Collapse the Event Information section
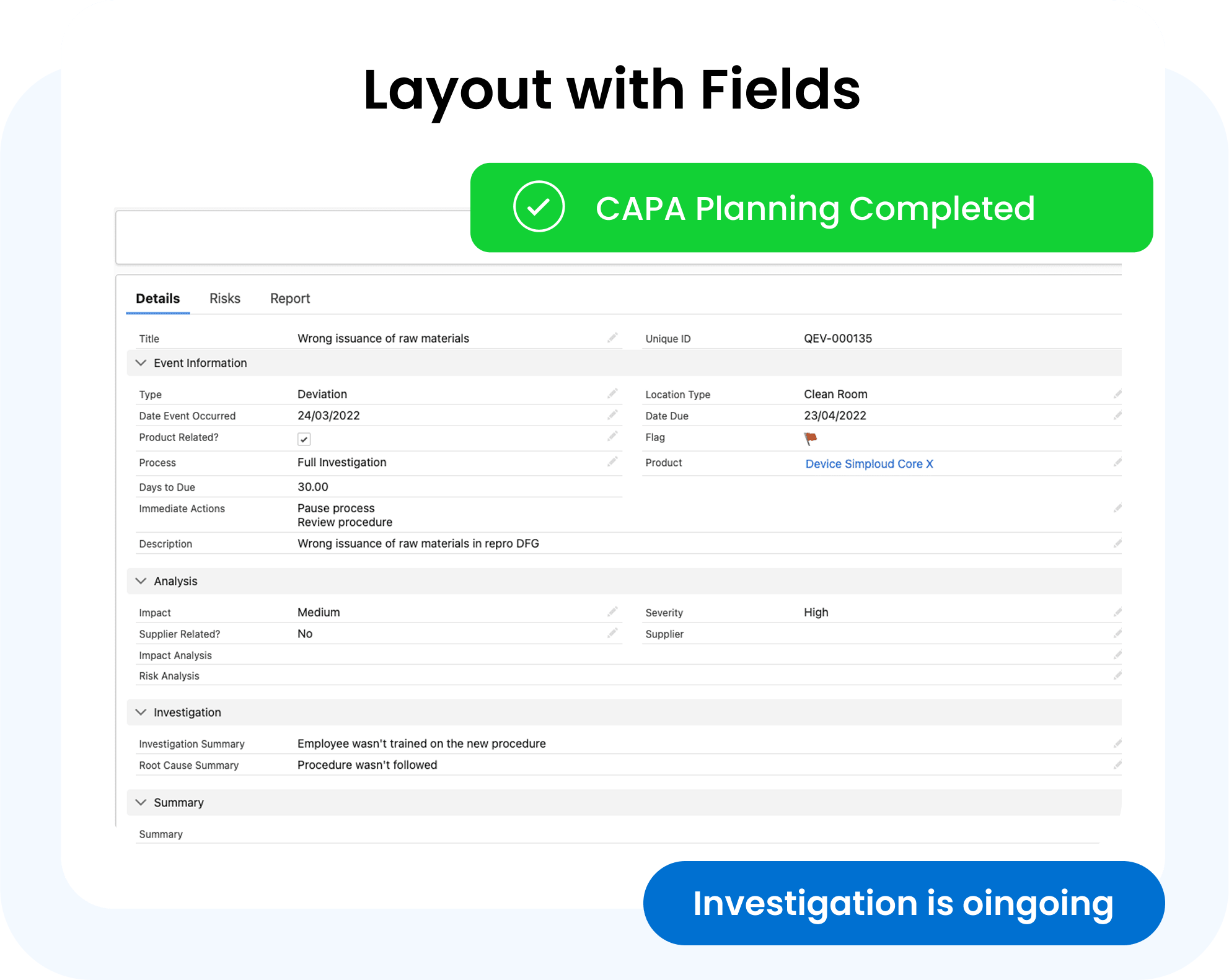Screen dimensions: 1229x980 click(141, 363)
